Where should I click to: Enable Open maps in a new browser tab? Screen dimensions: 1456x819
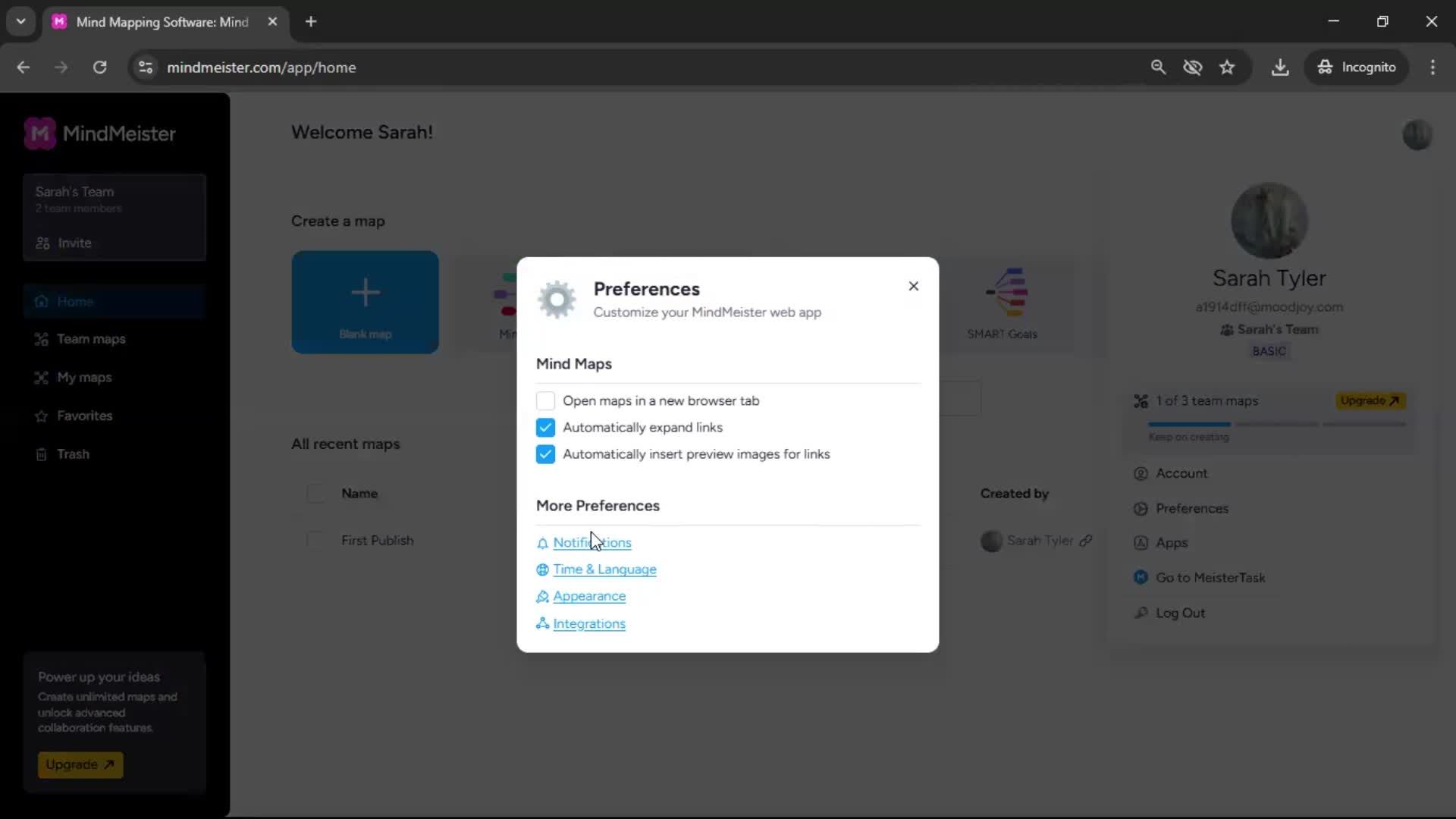(545, 400)
